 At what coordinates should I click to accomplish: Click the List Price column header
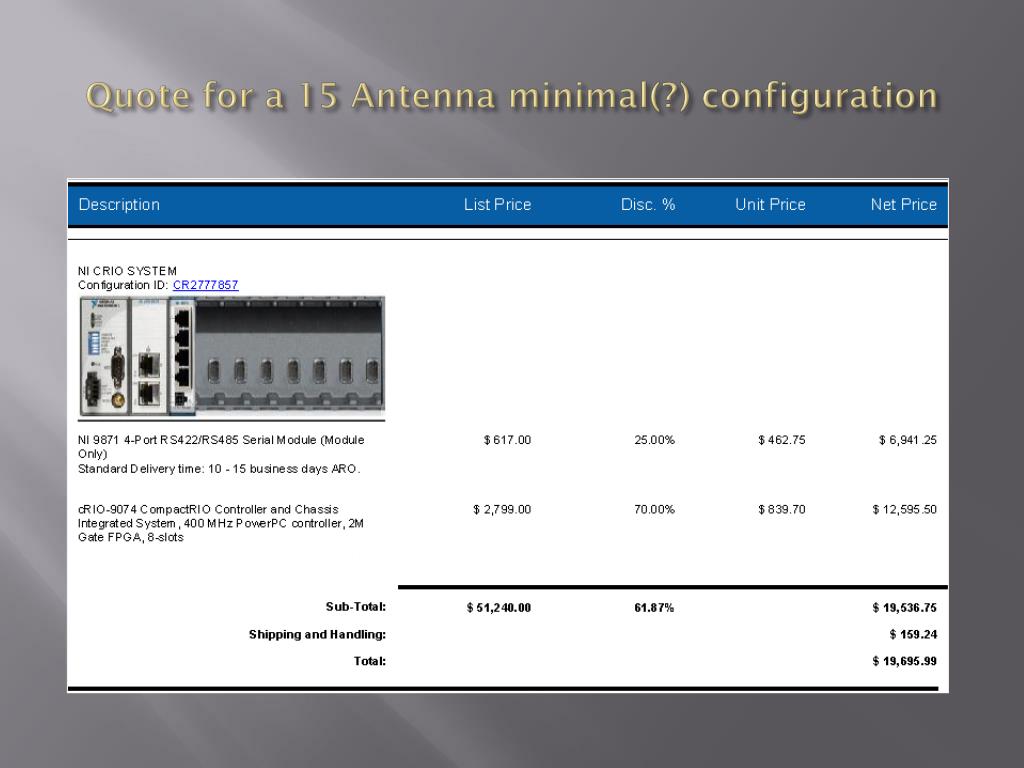(x=498, y=204)
